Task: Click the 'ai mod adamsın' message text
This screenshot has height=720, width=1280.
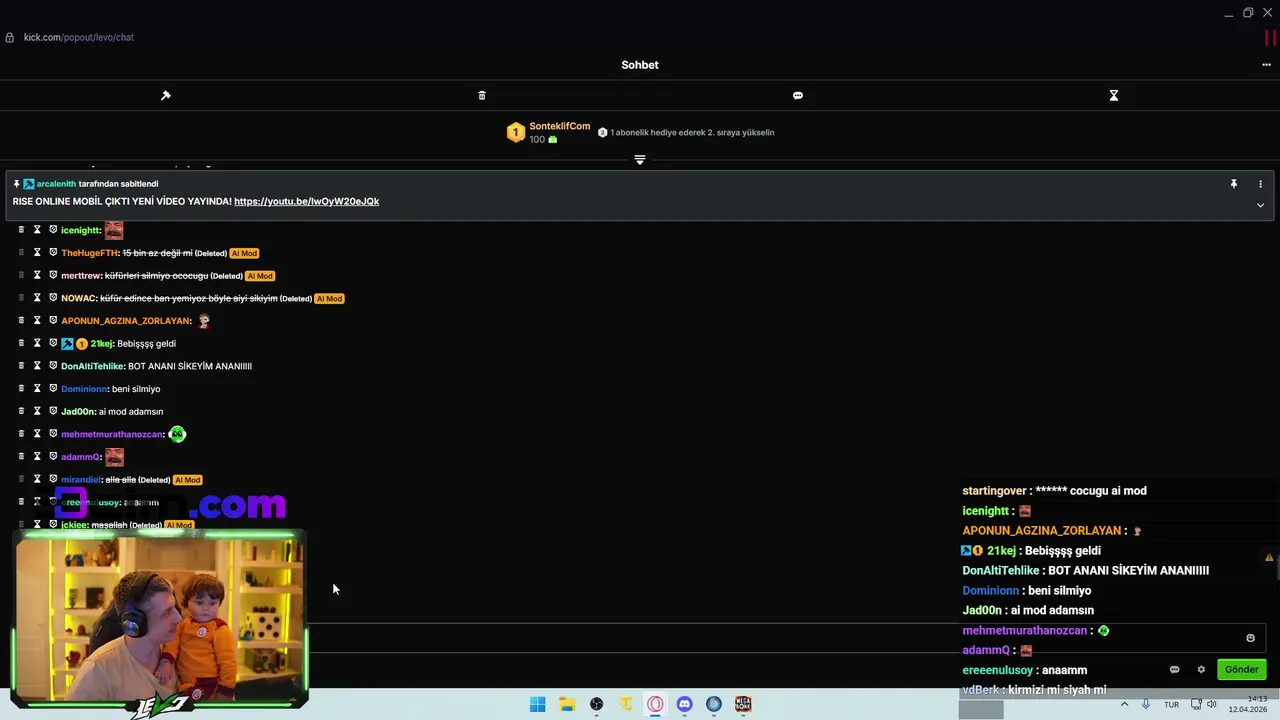Action: tap(131, 412)
